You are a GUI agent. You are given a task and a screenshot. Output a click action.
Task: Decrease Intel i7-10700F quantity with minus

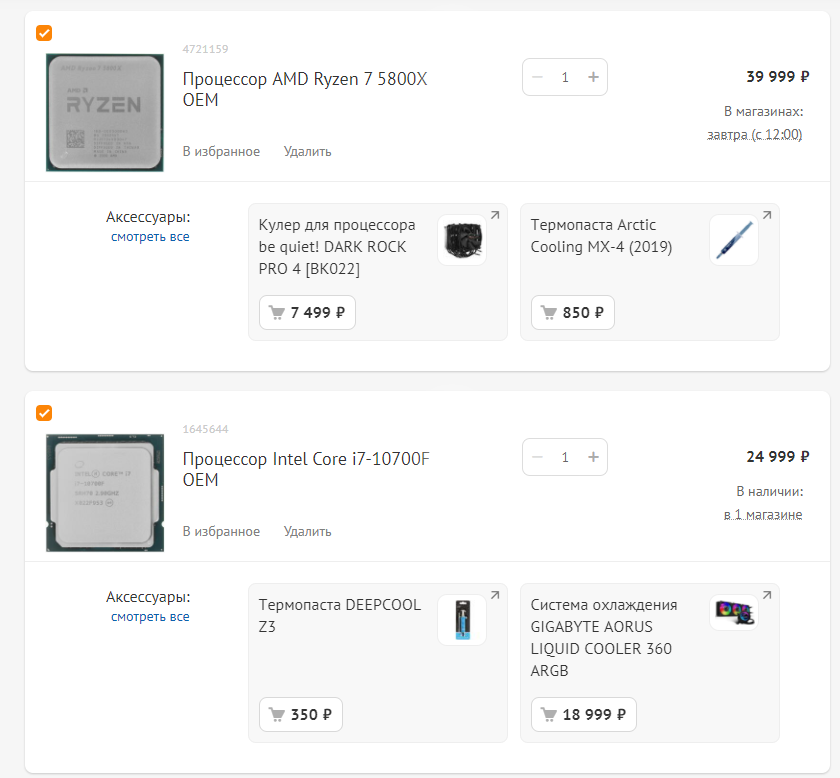coord(537,457)
